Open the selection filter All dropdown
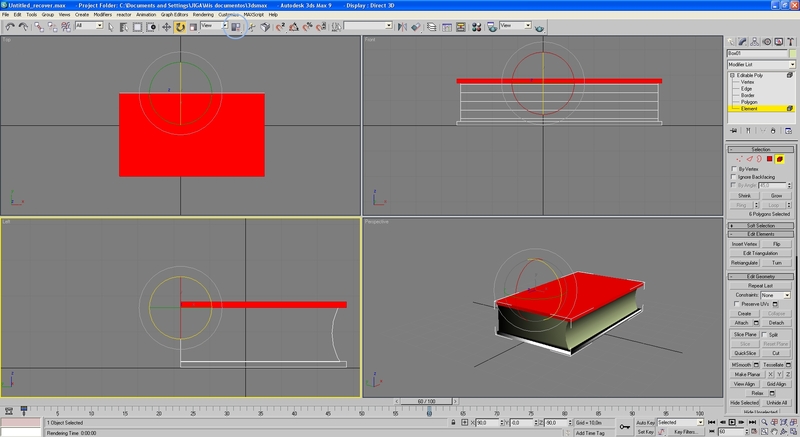This screenshot has height=437, width=800. pyautogui.click(x=89, y=25)
